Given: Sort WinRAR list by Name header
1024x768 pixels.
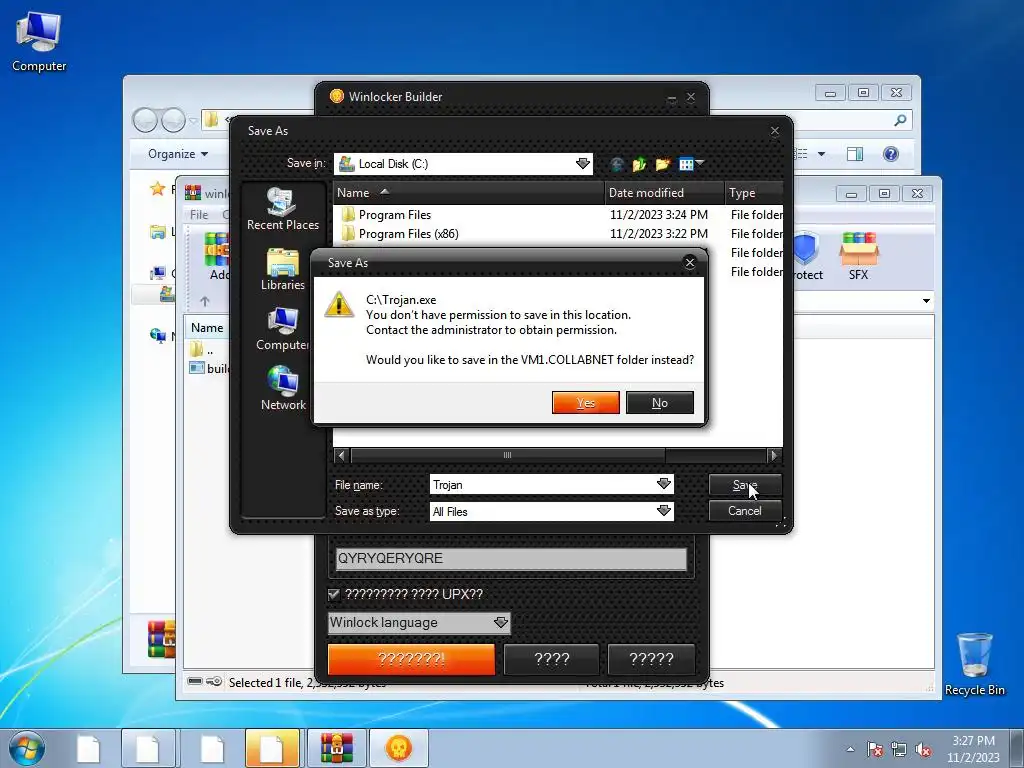Looking at the screenshot, I should point(207,328).
